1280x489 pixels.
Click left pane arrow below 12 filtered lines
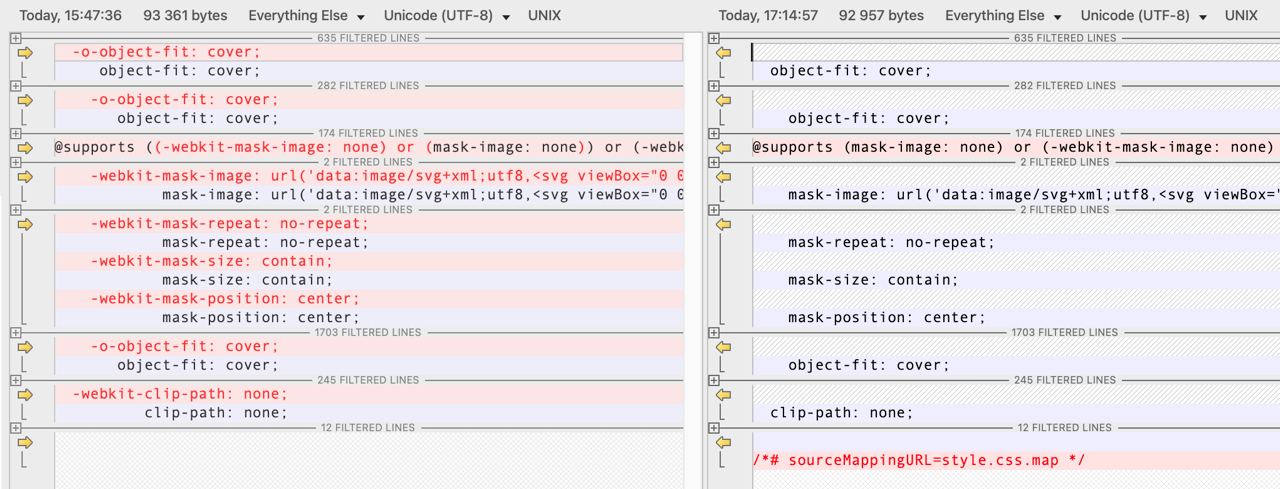pyautogui.click(x=26, y=442)
